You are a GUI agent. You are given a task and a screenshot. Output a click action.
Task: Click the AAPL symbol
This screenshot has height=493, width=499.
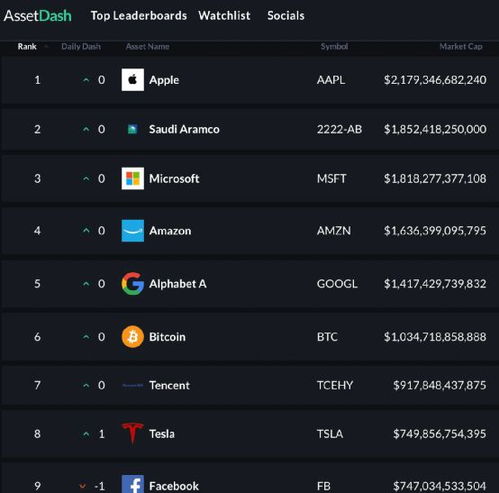(331, 80)
